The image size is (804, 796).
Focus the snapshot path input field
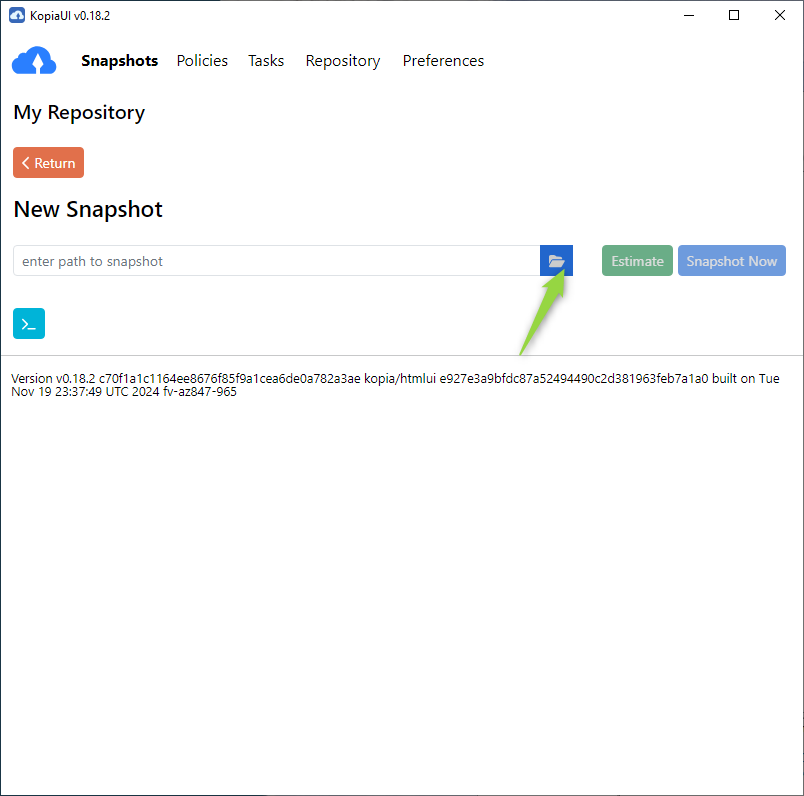(276, 261)
